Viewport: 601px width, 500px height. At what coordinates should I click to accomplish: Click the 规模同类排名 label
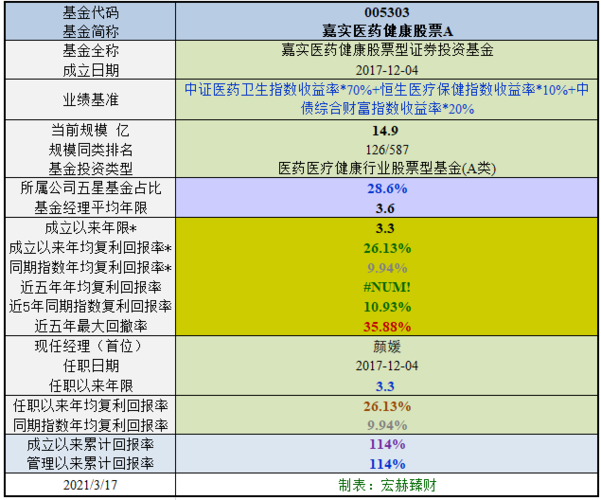point(91,150)
